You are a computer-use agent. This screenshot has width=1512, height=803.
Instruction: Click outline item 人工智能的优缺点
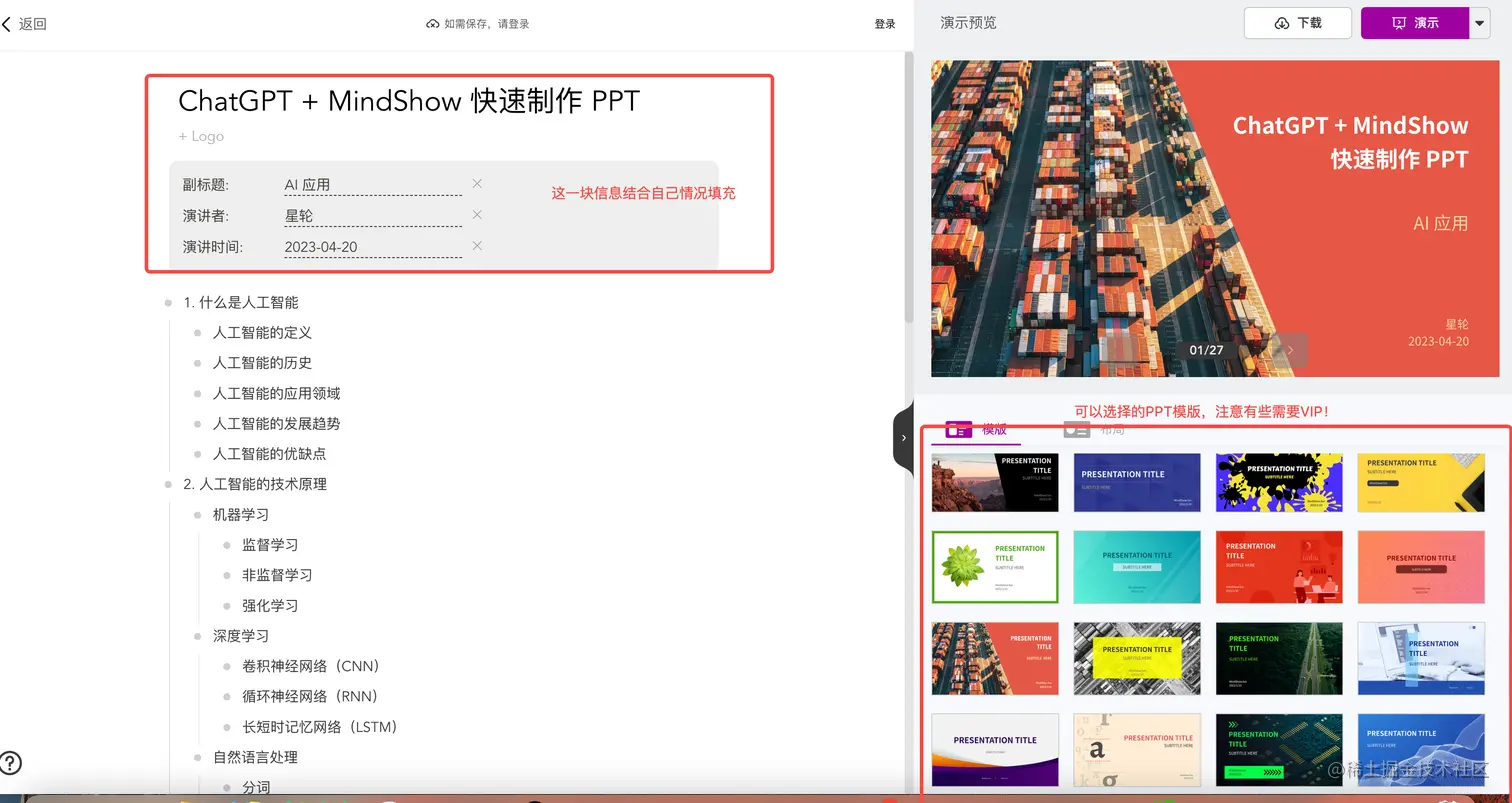point(269,453)
